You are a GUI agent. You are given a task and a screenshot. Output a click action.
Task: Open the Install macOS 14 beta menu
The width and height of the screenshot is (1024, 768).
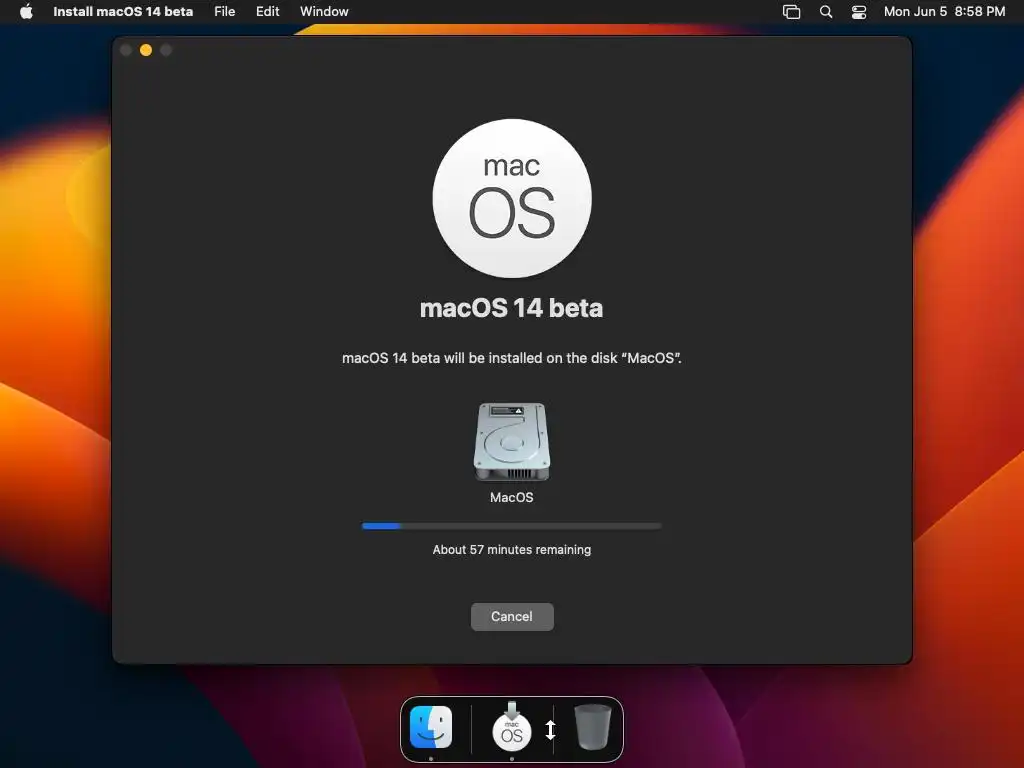(123, 11)
